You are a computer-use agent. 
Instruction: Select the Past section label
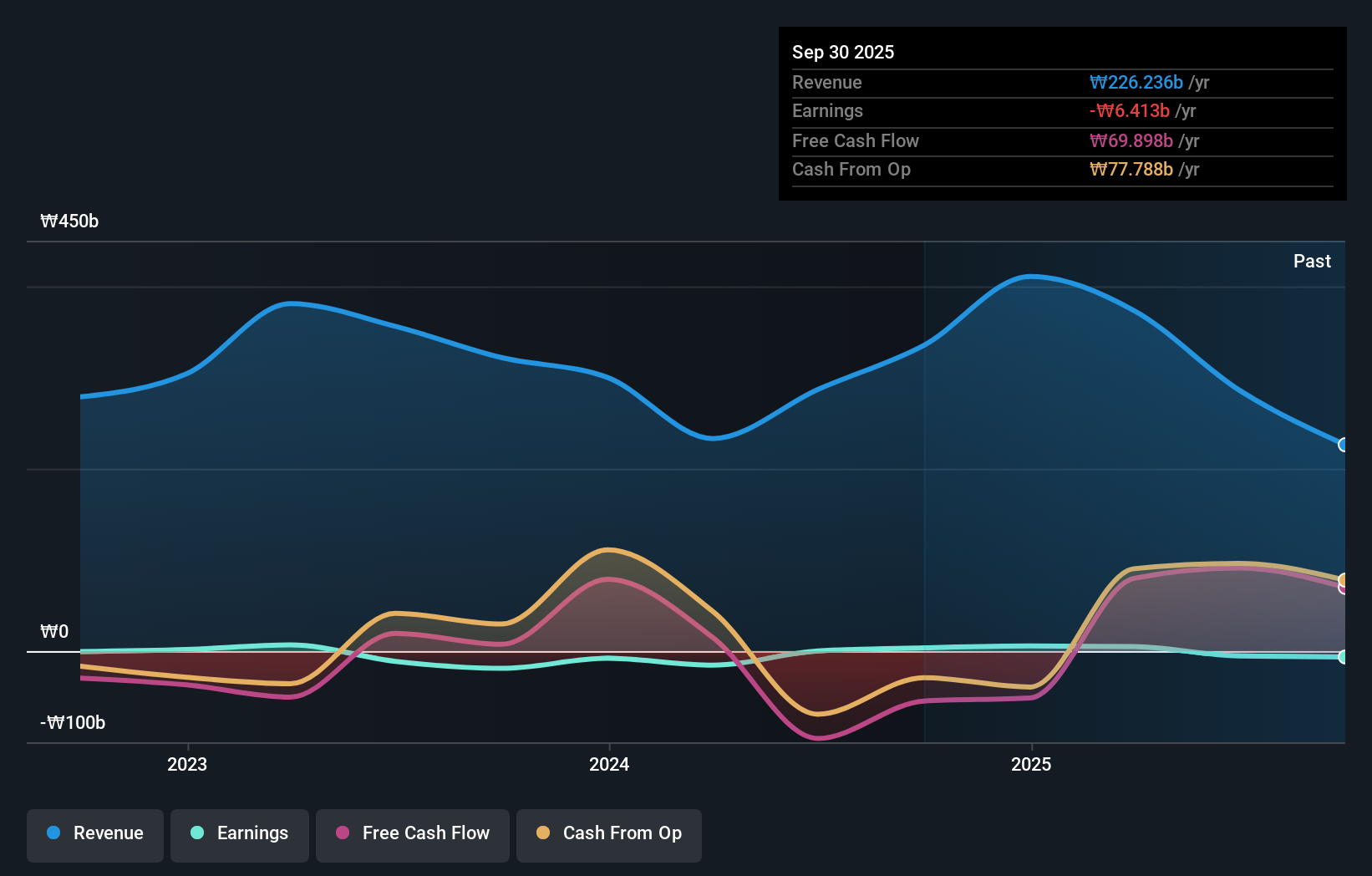pyautogui.click(x=1312, y=261)
